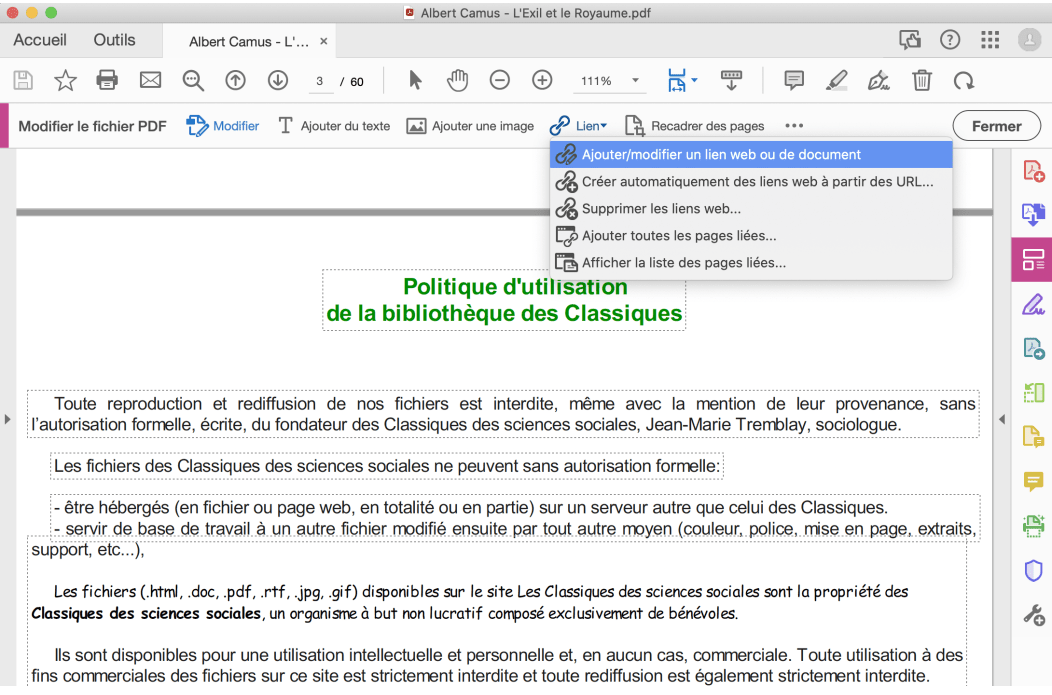Open the text search magnifier icon
1052x695 pixels.
pos(193,81)
